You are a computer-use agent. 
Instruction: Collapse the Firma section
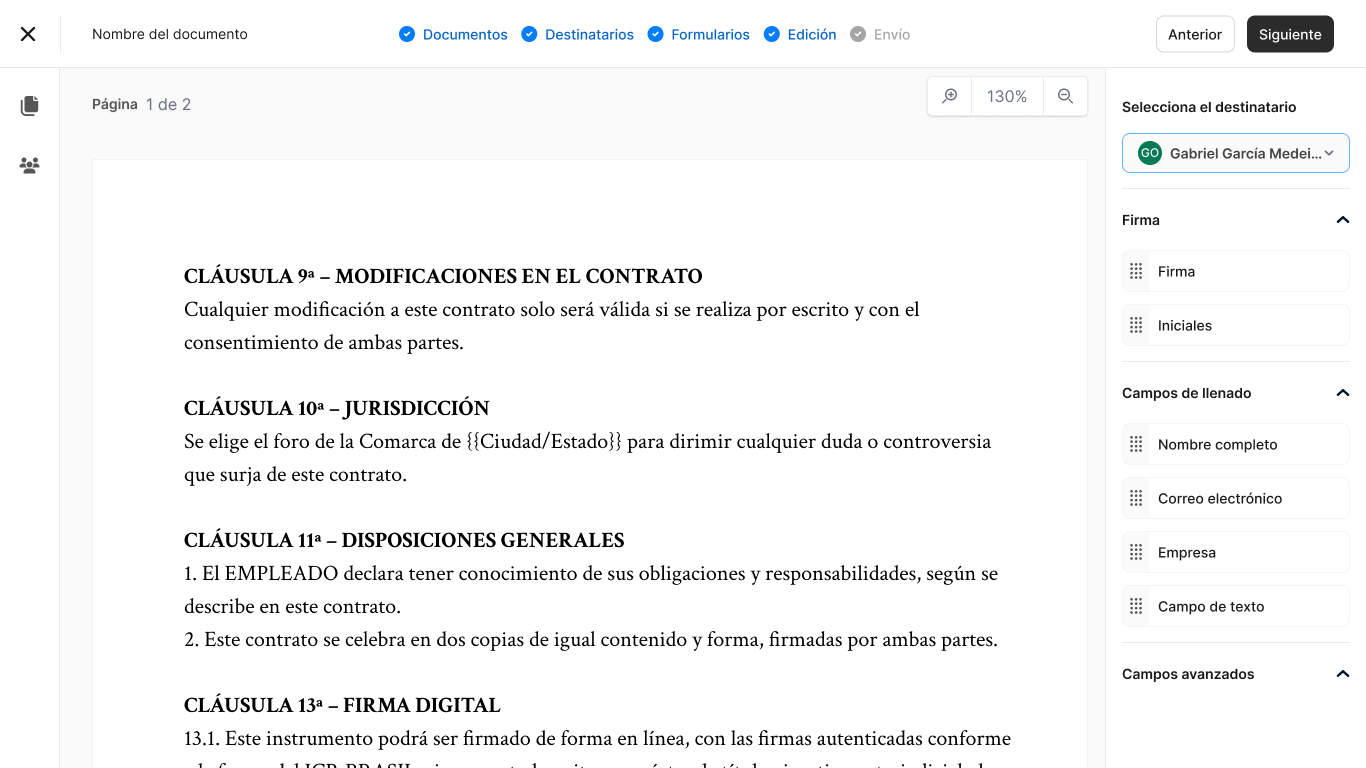point(1343,219)
